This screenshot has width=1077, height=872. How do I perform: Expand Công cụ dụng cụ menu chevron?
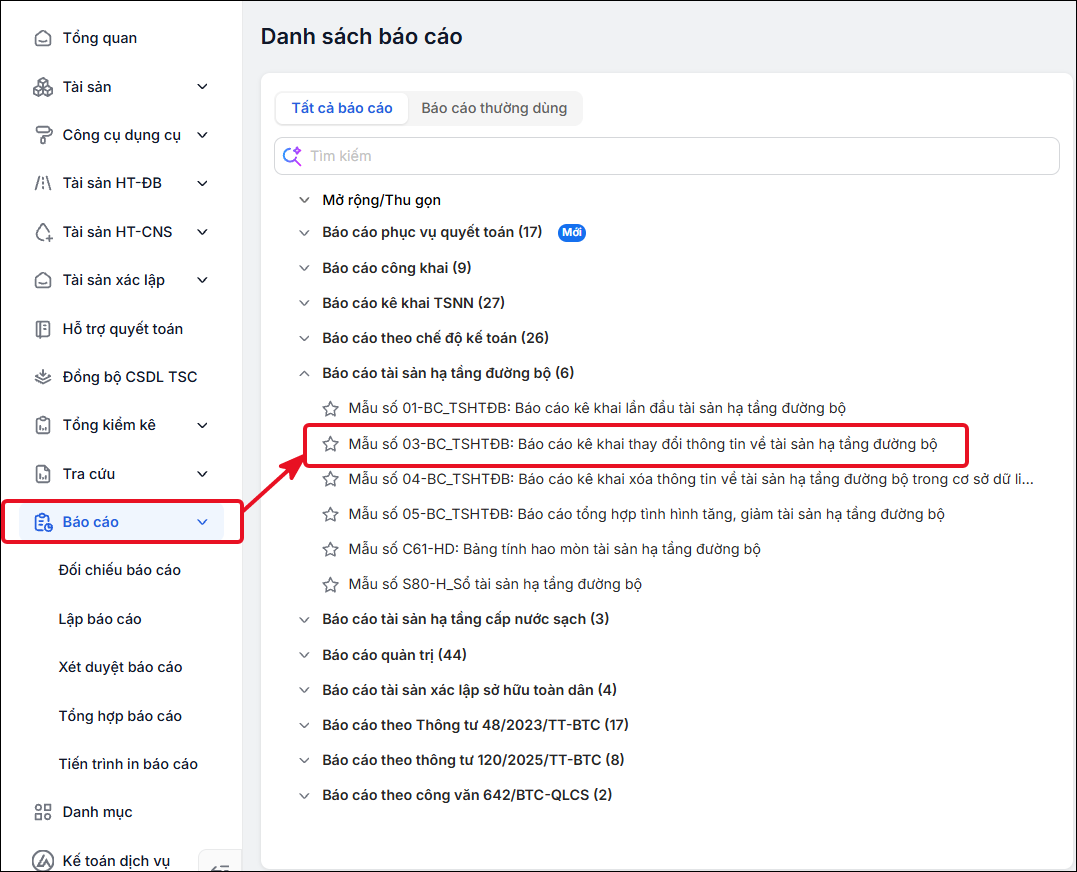tap(203, 135)
